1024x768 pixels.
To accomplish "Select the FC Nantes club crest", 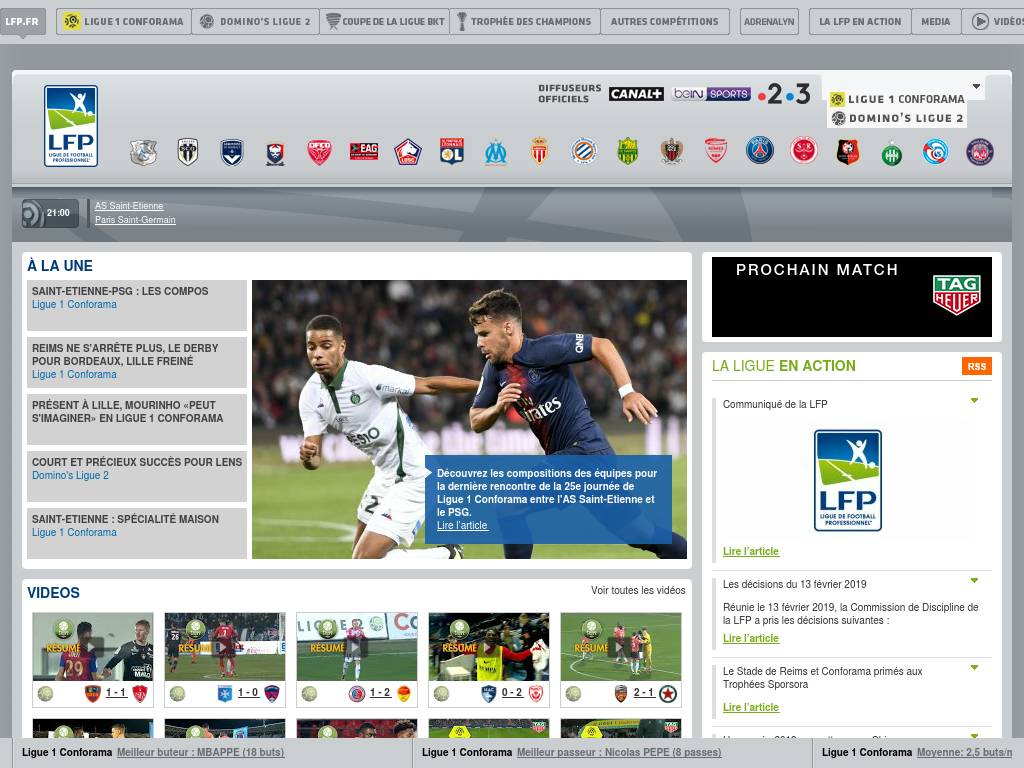I will (x=628, y=151).
